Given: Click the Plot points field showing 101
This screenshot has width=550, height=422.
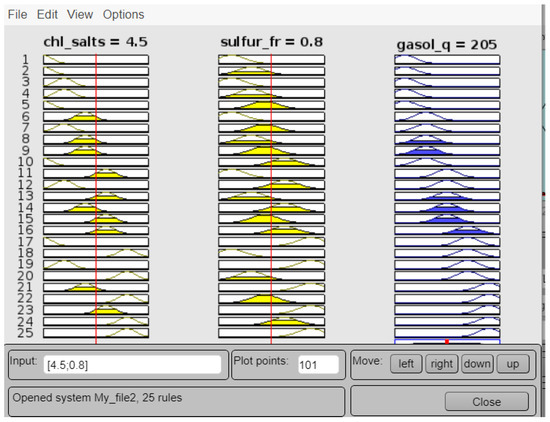Looking at the screenshot, I should click(x=318, y=365).
